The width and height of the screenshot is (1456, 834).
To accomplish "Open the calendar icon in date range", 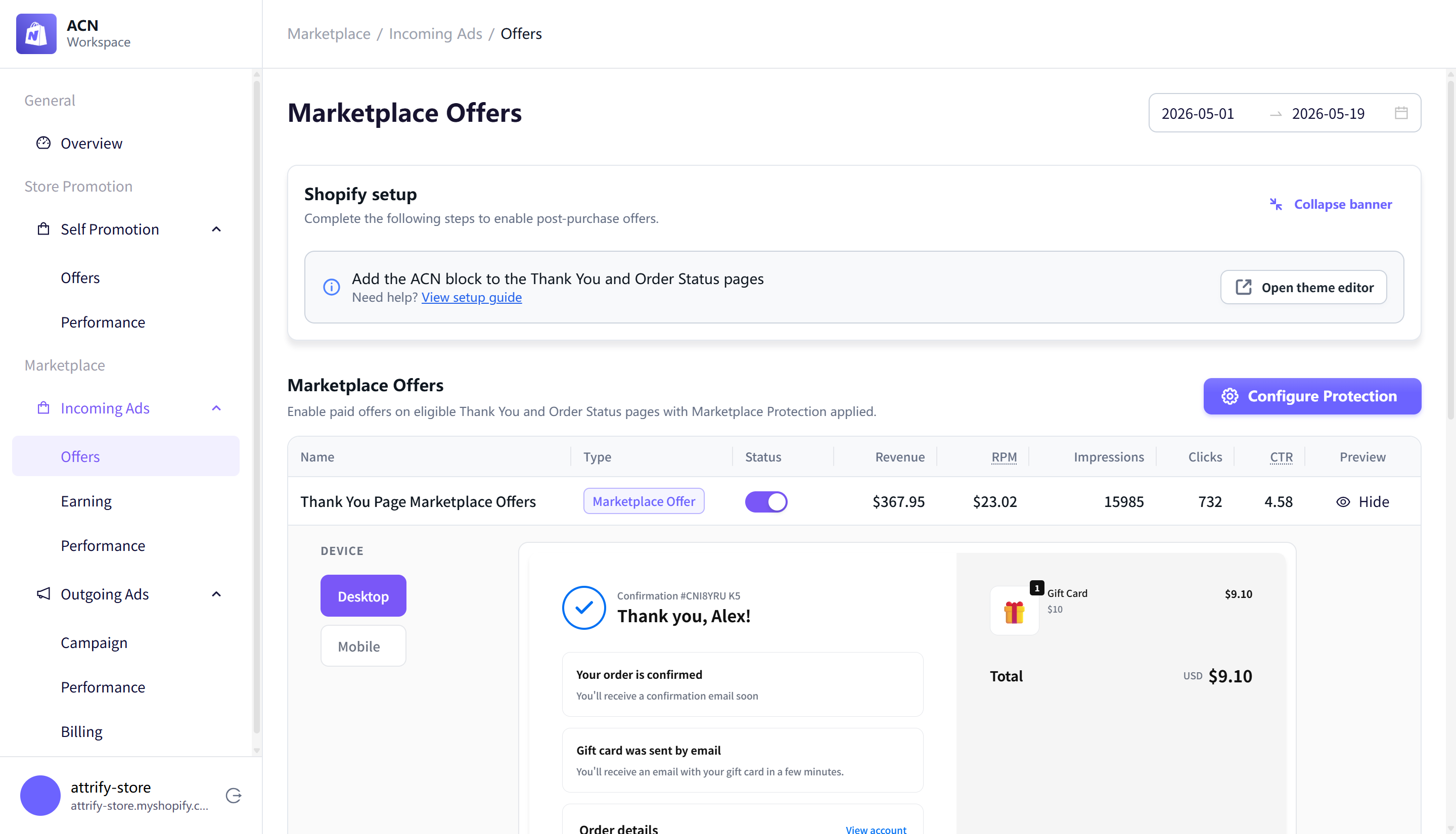I will (x=1401, y=113).
